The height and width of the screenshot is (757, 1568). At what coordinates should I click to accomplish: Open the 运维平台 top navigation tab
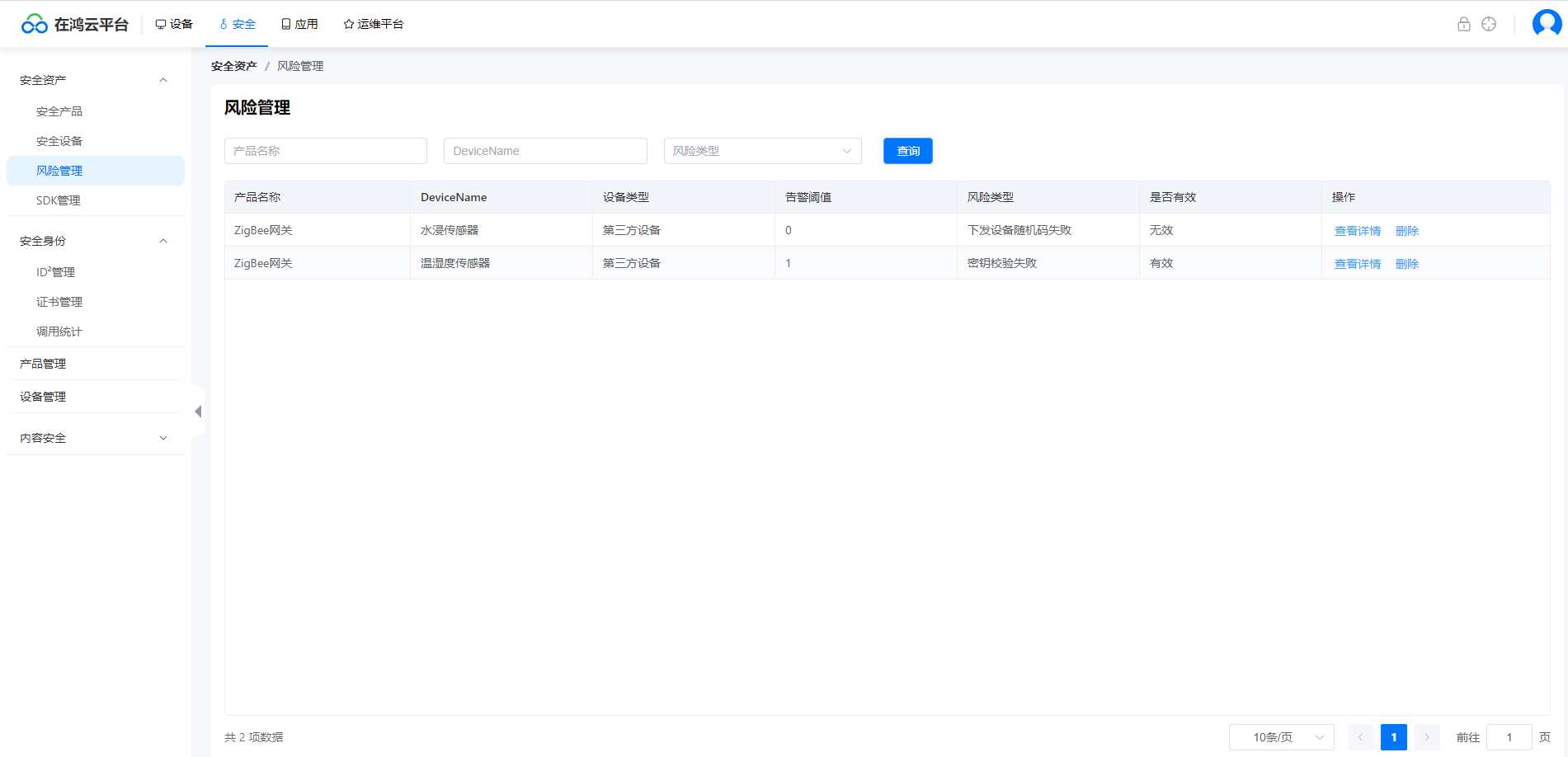[374, 24]
